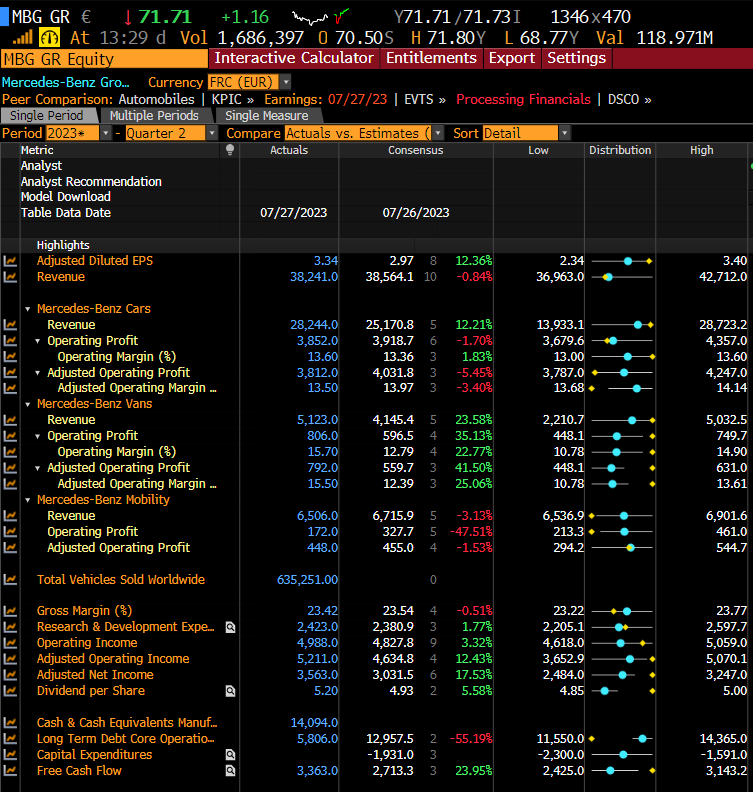753x792 pixels.
Task: Click the Analyst Recommendation row
Action: click(x=91, y=182)
